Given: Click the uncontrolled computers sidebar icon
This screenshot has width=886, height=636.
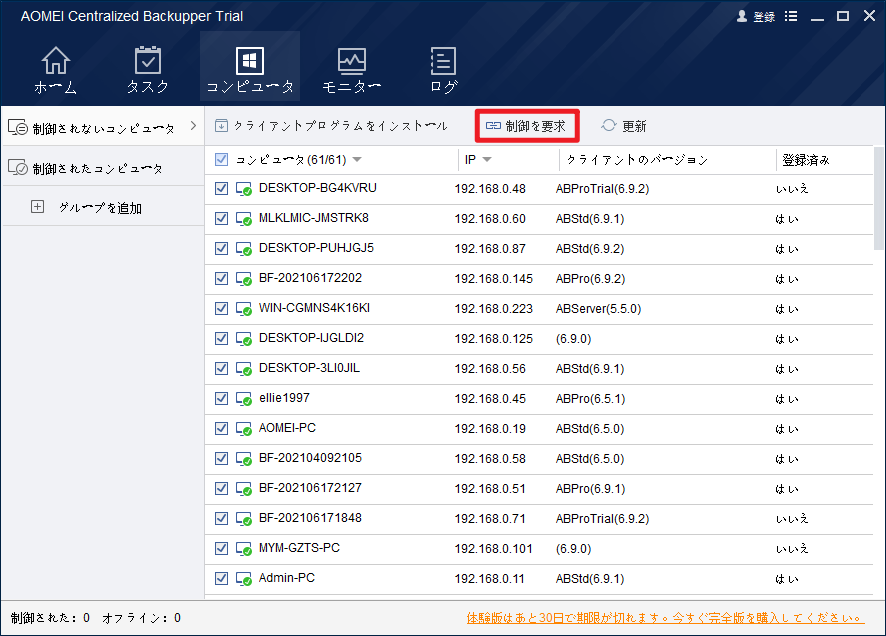Looking at the screenshot, I should [18, 128].
